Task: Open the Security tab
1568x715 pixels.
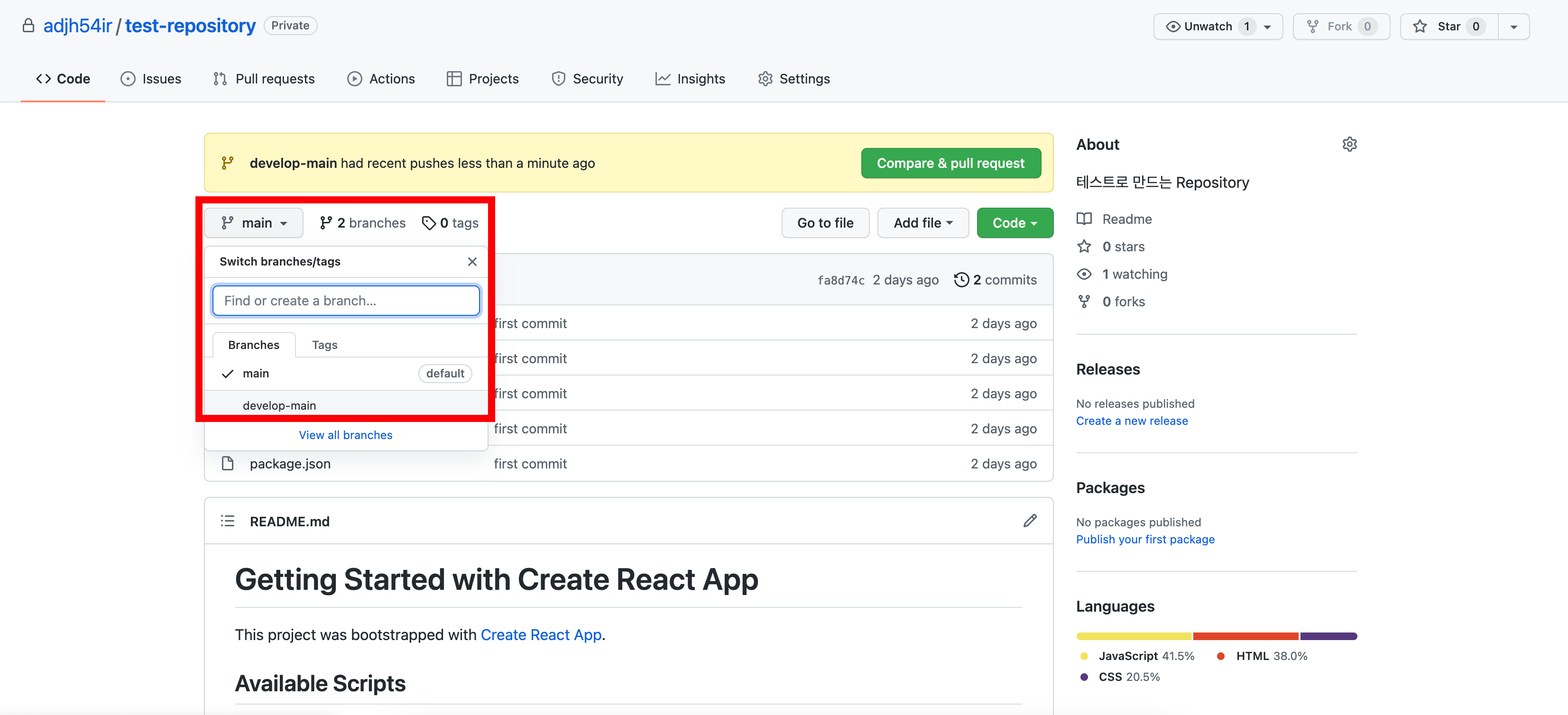Action: click(587, 79)
